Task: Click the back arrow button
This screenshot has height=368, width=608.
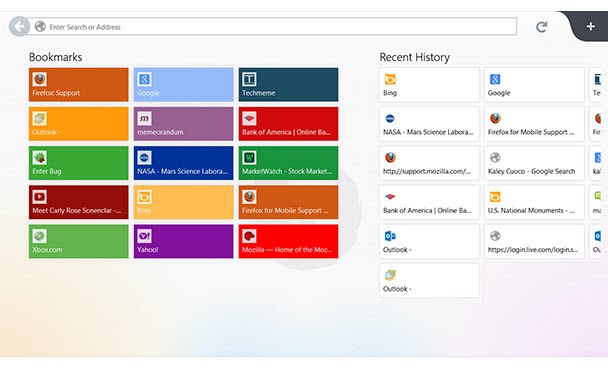Action: click(19, 27)
